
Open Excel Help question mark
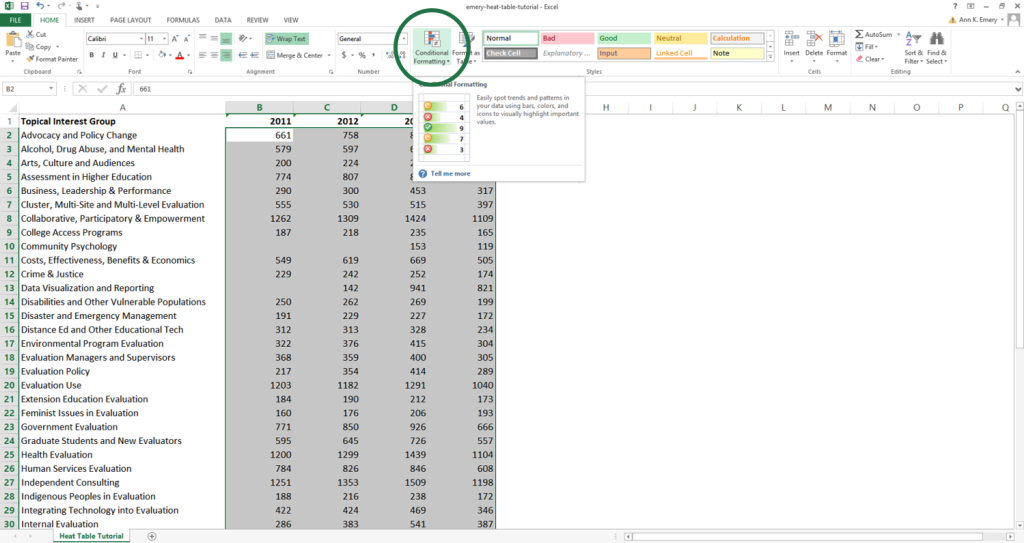coord(955,6)
